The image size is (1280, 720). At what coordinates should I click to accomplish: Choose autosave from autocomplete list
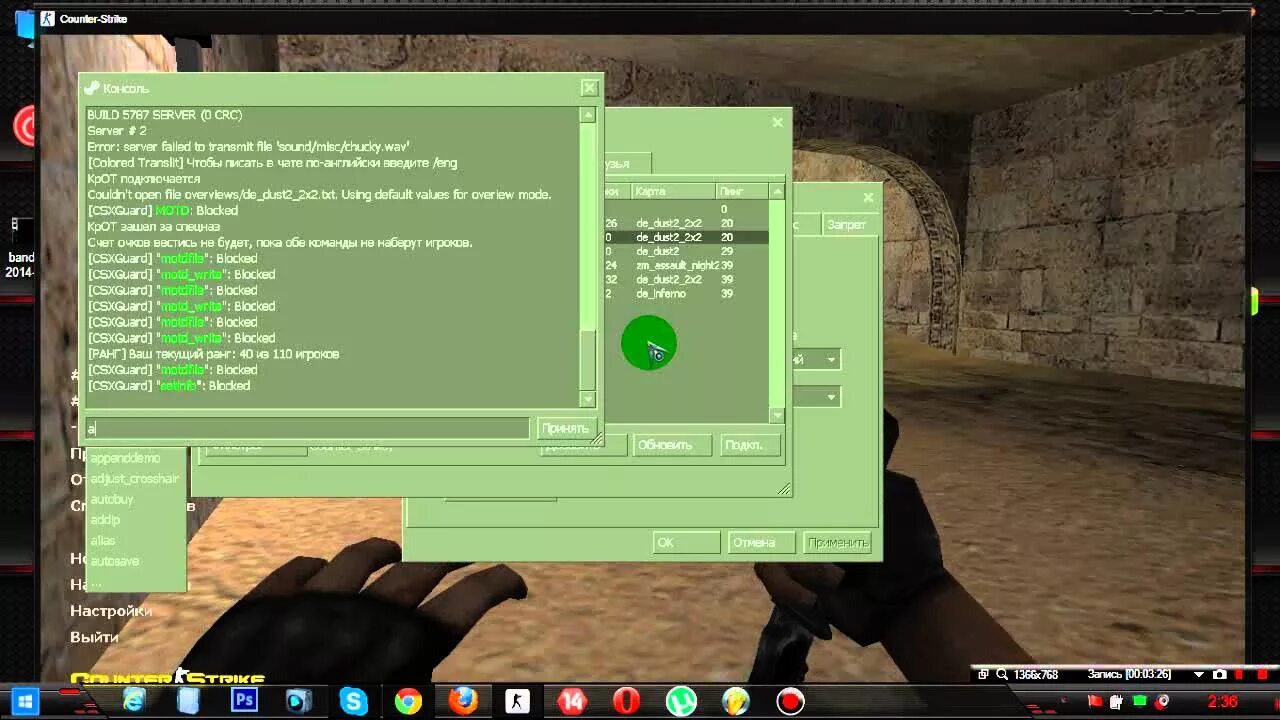coord(114,561)
